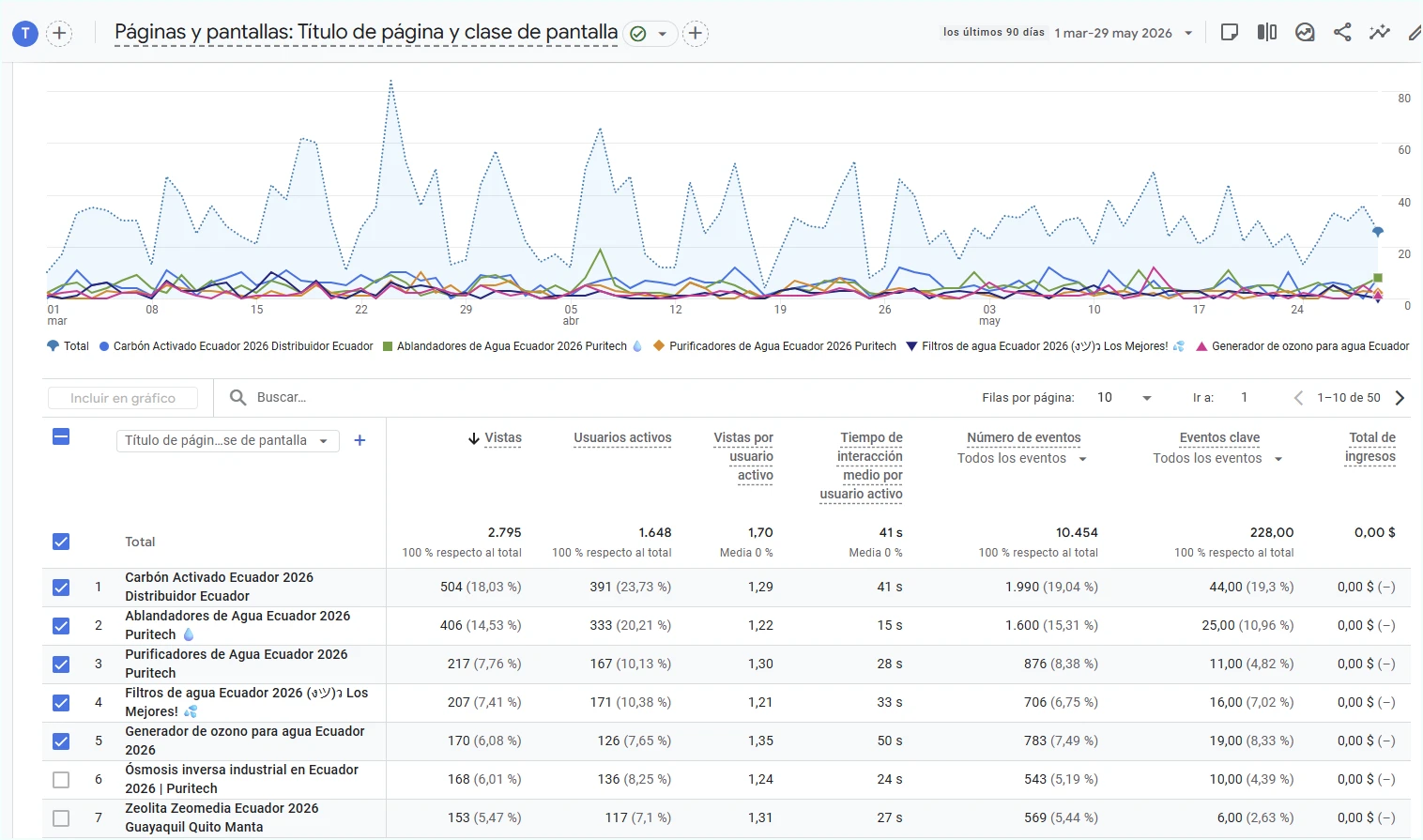This screenshot has width=1423, height=840.
Task: Go to the previous page of rows
Action: [x=1298, y=398]
